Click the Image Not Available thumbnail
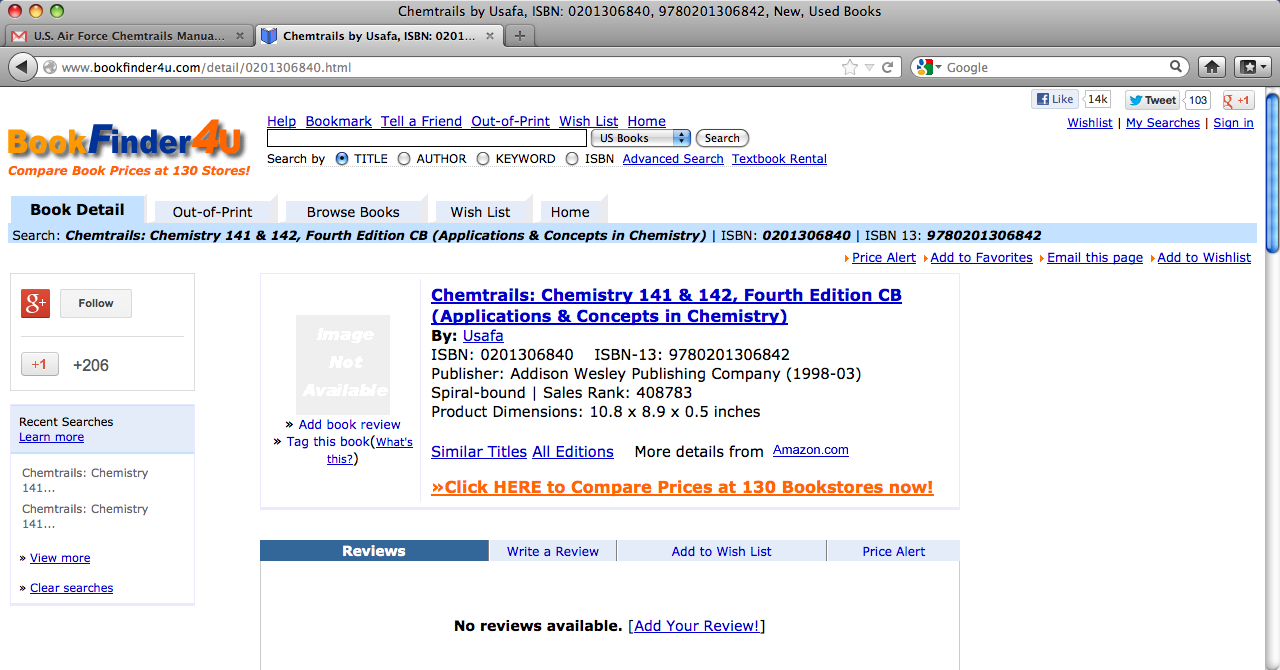 (x=343, y=363)
